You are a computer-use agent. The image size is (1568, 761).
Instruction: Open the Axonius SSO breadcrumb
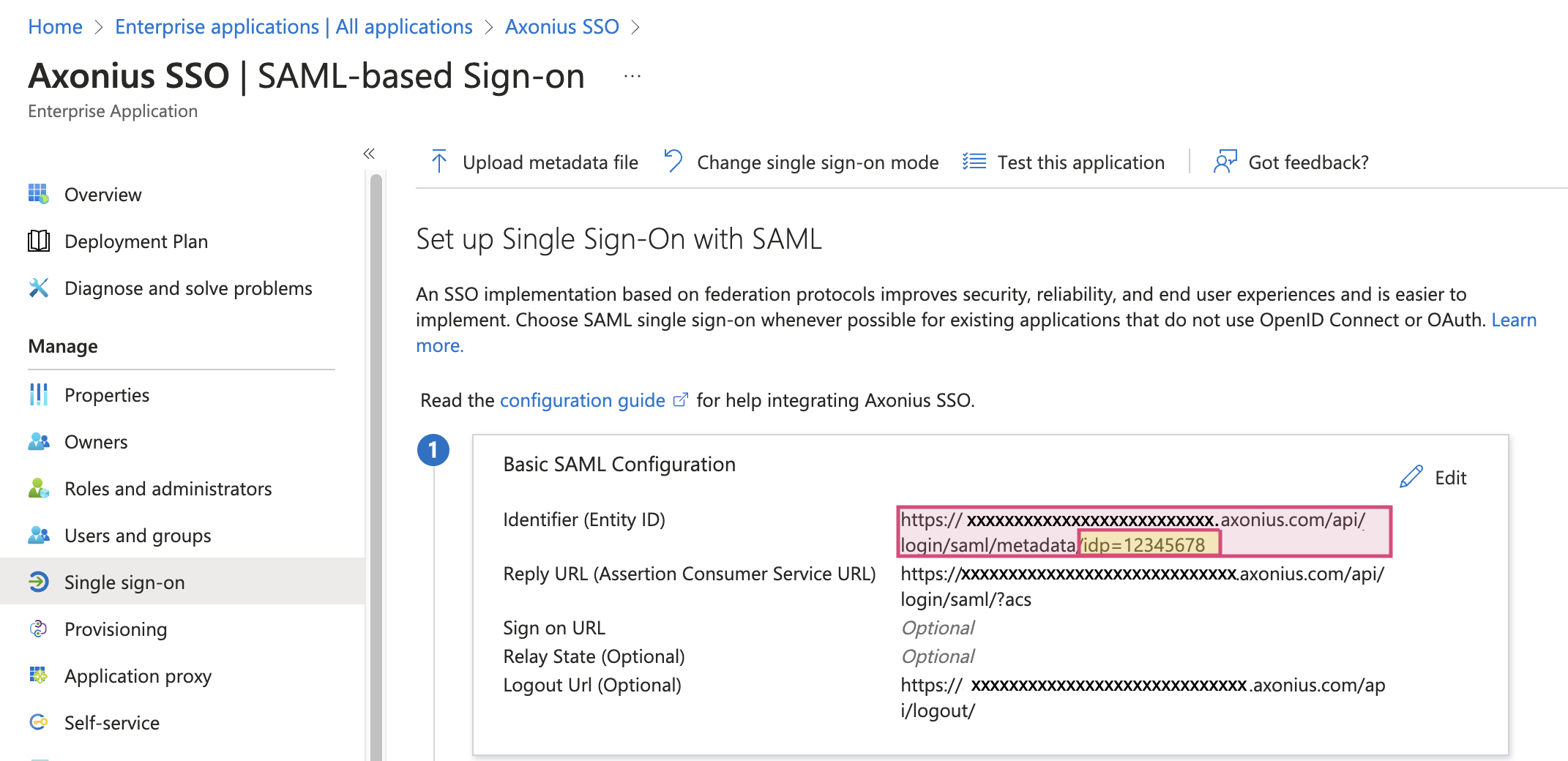(x=561, y=26)
